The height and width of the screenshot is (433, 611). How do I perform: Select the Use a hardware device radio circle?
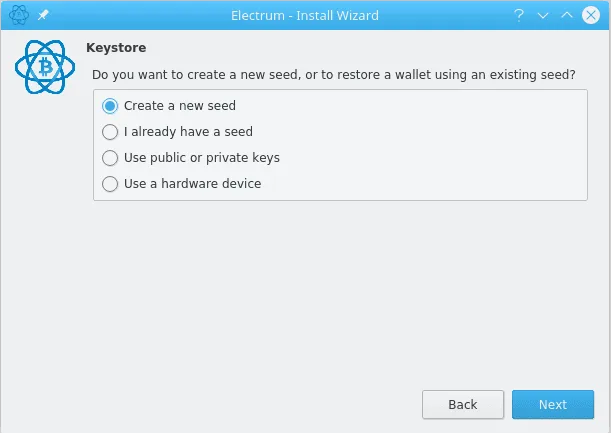[x=110, y=184]
